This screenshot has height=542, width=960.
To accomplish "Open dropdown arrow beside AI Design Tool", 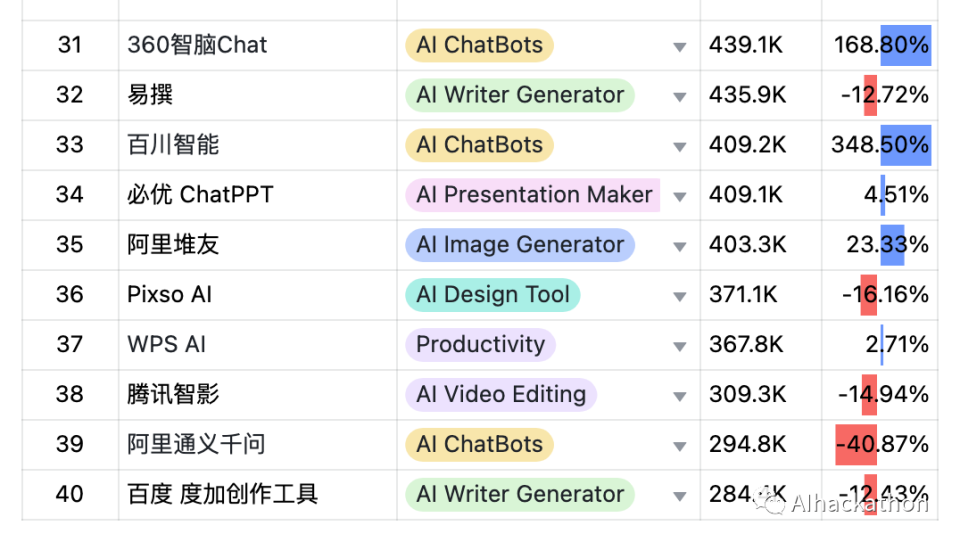I will tap(680, 297).
